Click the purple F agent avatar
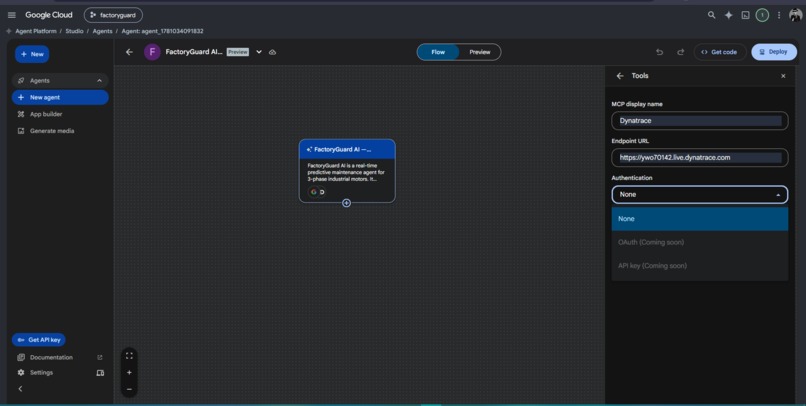The image size is (806, 406). click(152, 52)
